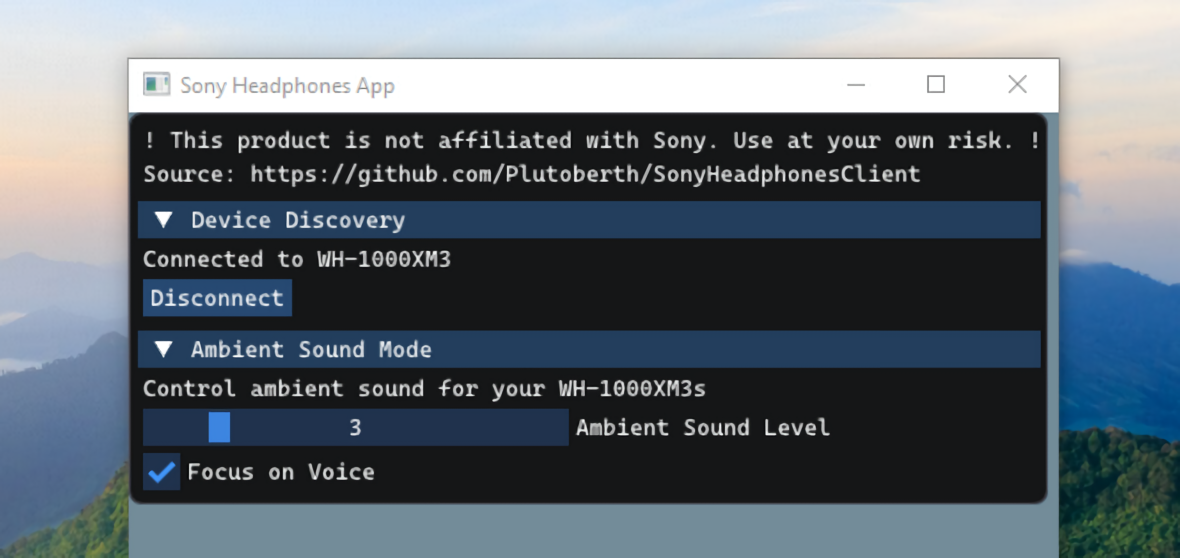Click the Focus on Voice label text
The image size is (1180, 558).
pyautogui.click(x=280, y=472)
